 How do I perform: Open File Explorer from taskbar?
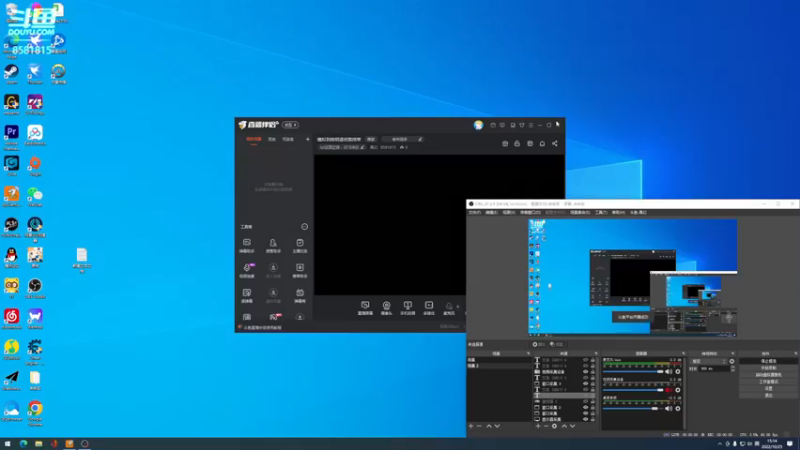(38, 444)
